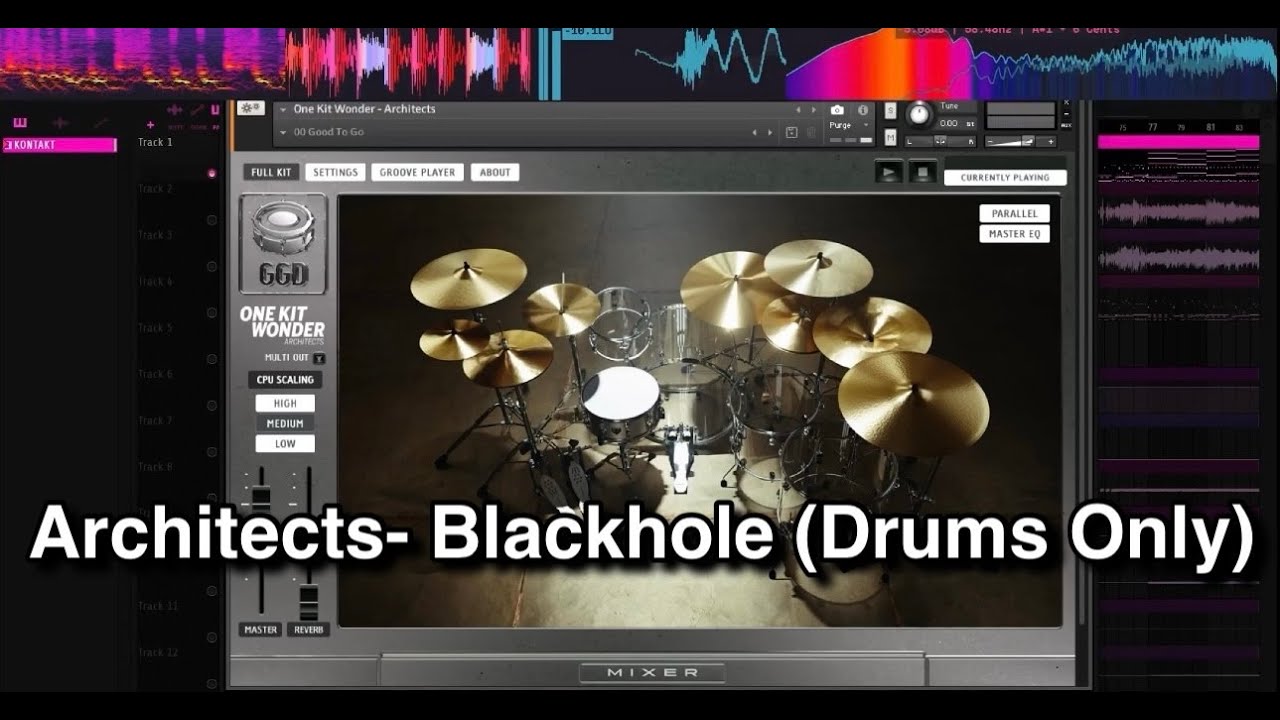Click the PARALLEL button

[x=1014, y=213]
